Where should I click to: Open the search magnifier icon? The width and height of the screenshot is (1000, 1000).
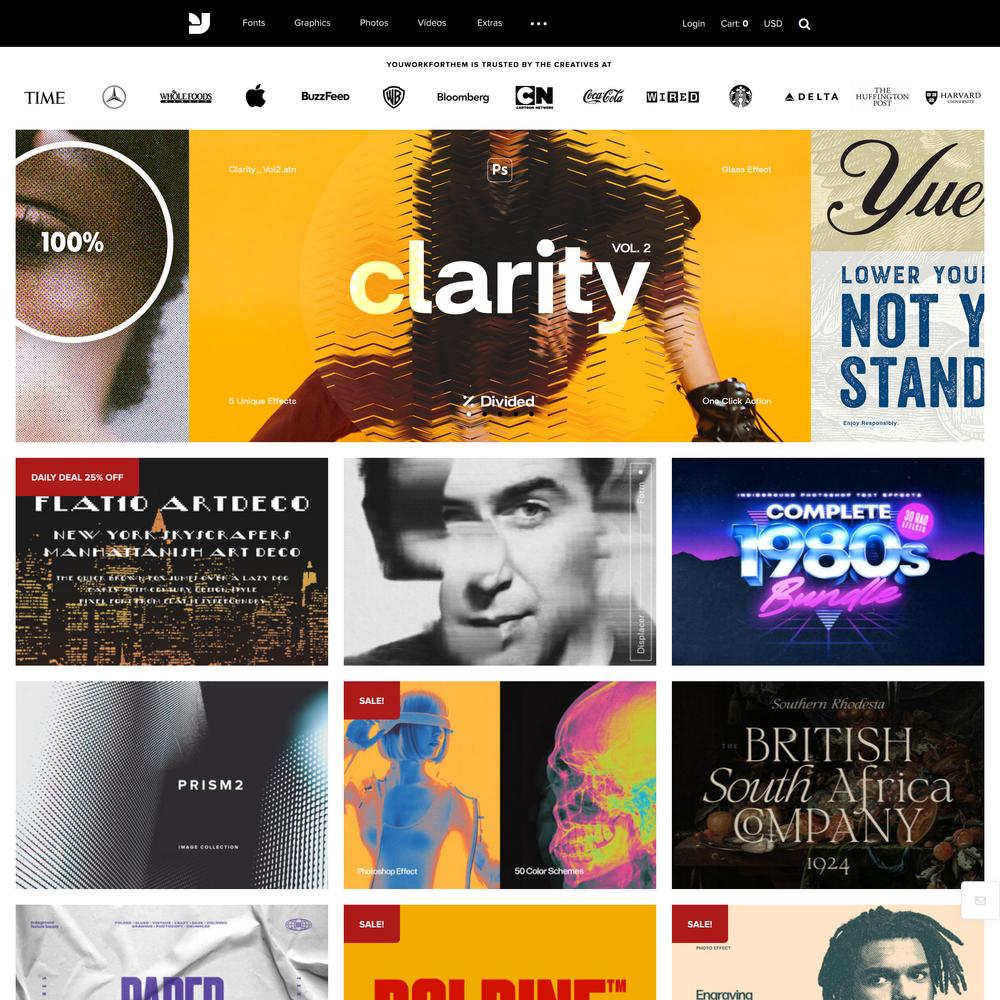pyautogui.click(x=804, y=24)
